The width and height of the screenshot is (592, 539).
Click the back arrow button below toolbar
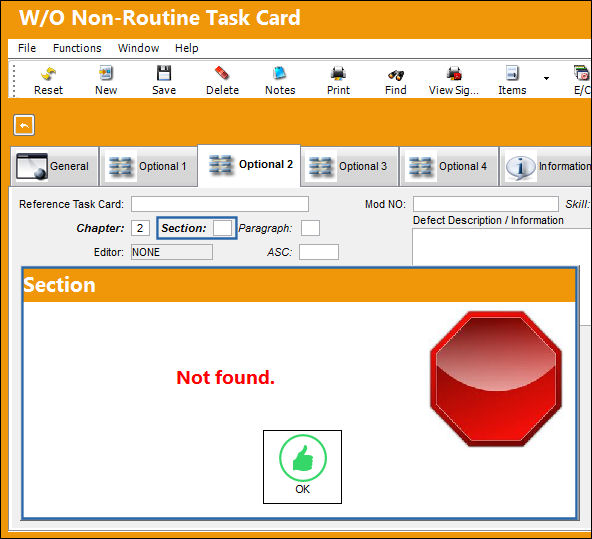tap(24, 125)
